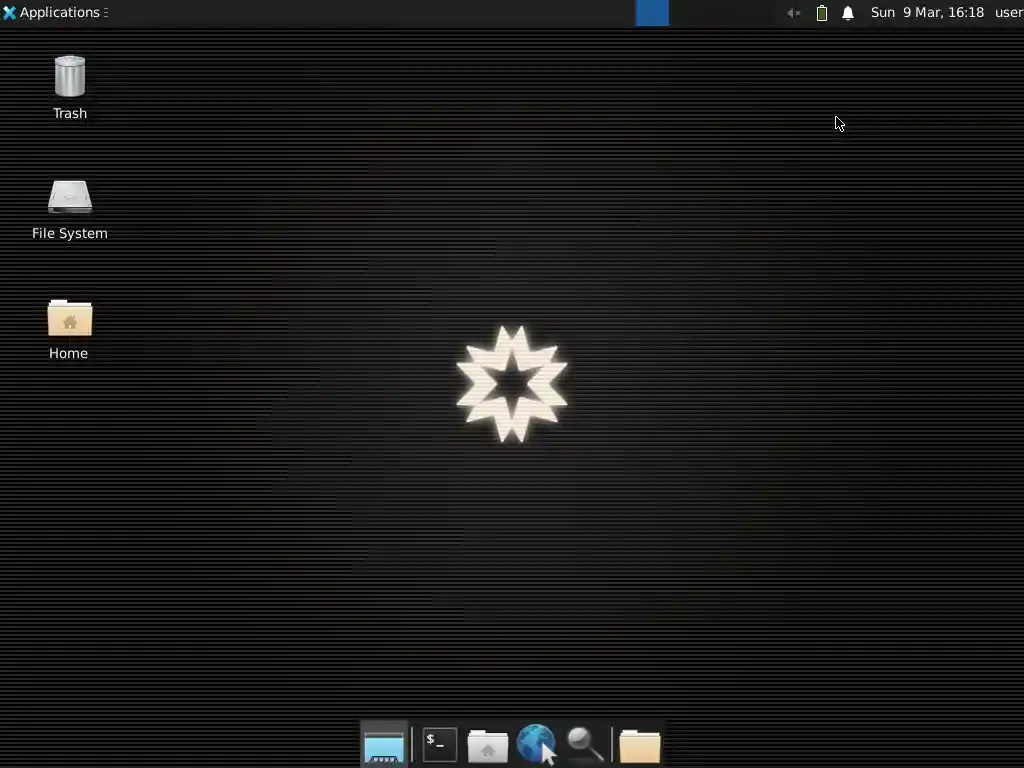This screenshot has height=768, width=1024.
Task: Open the terminal emulator from the dock
Action: point(437,744)
